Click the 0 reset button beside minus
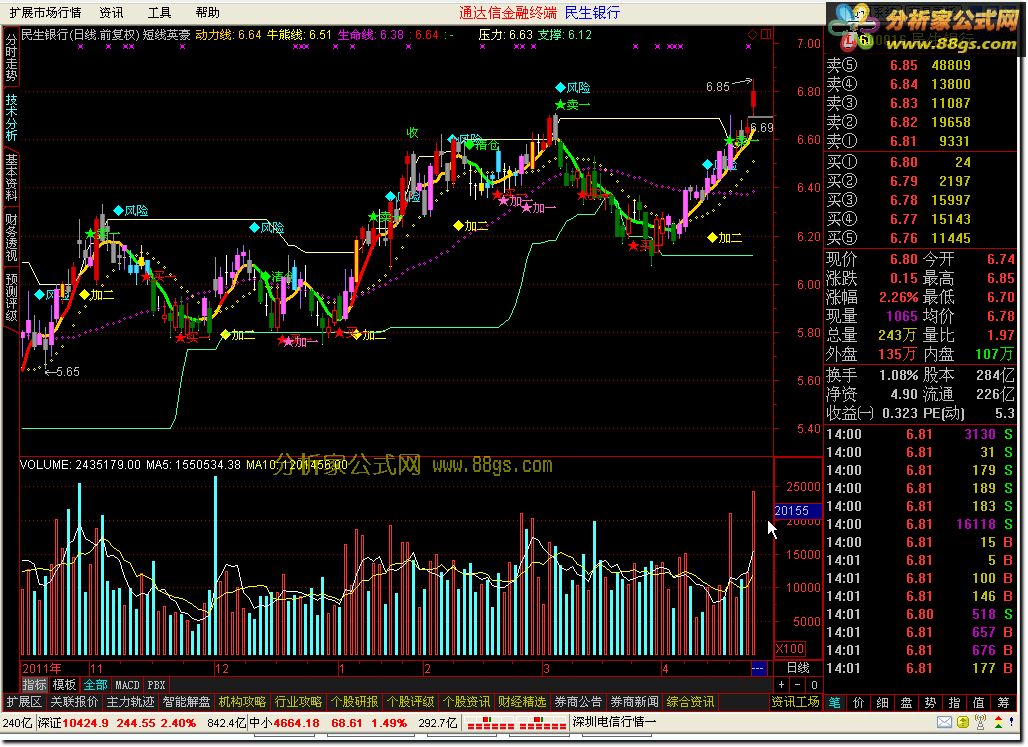 (x=814, y=685)
